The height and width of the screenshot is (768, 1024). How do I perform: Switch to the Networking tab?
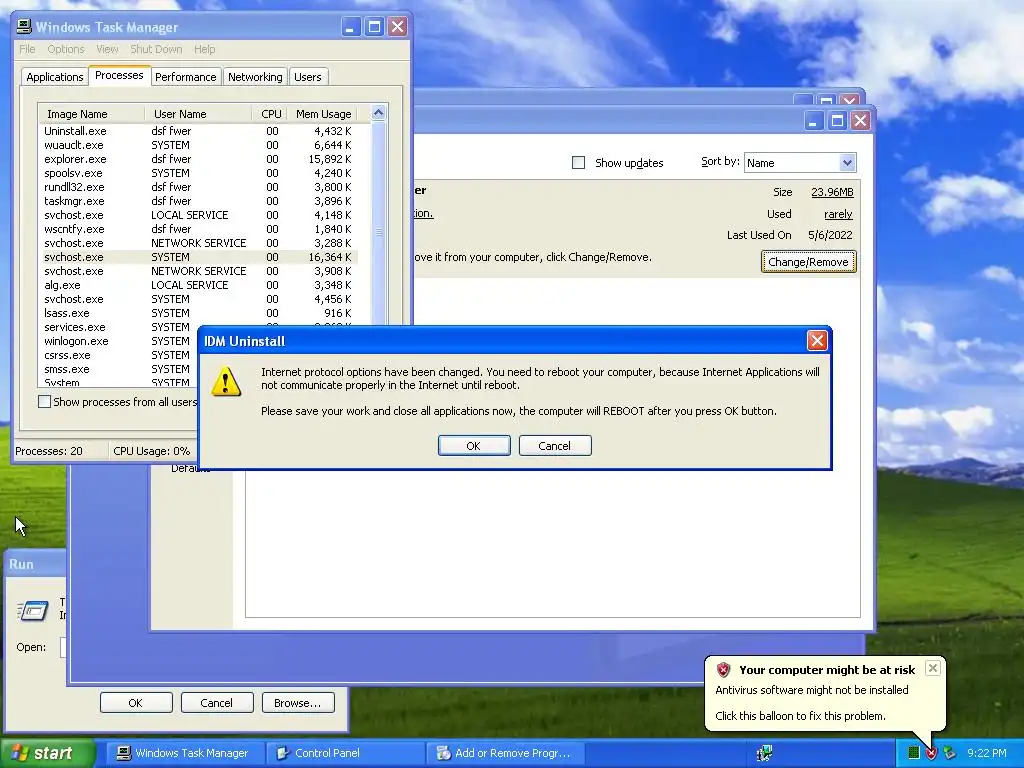tap(255, 77)
